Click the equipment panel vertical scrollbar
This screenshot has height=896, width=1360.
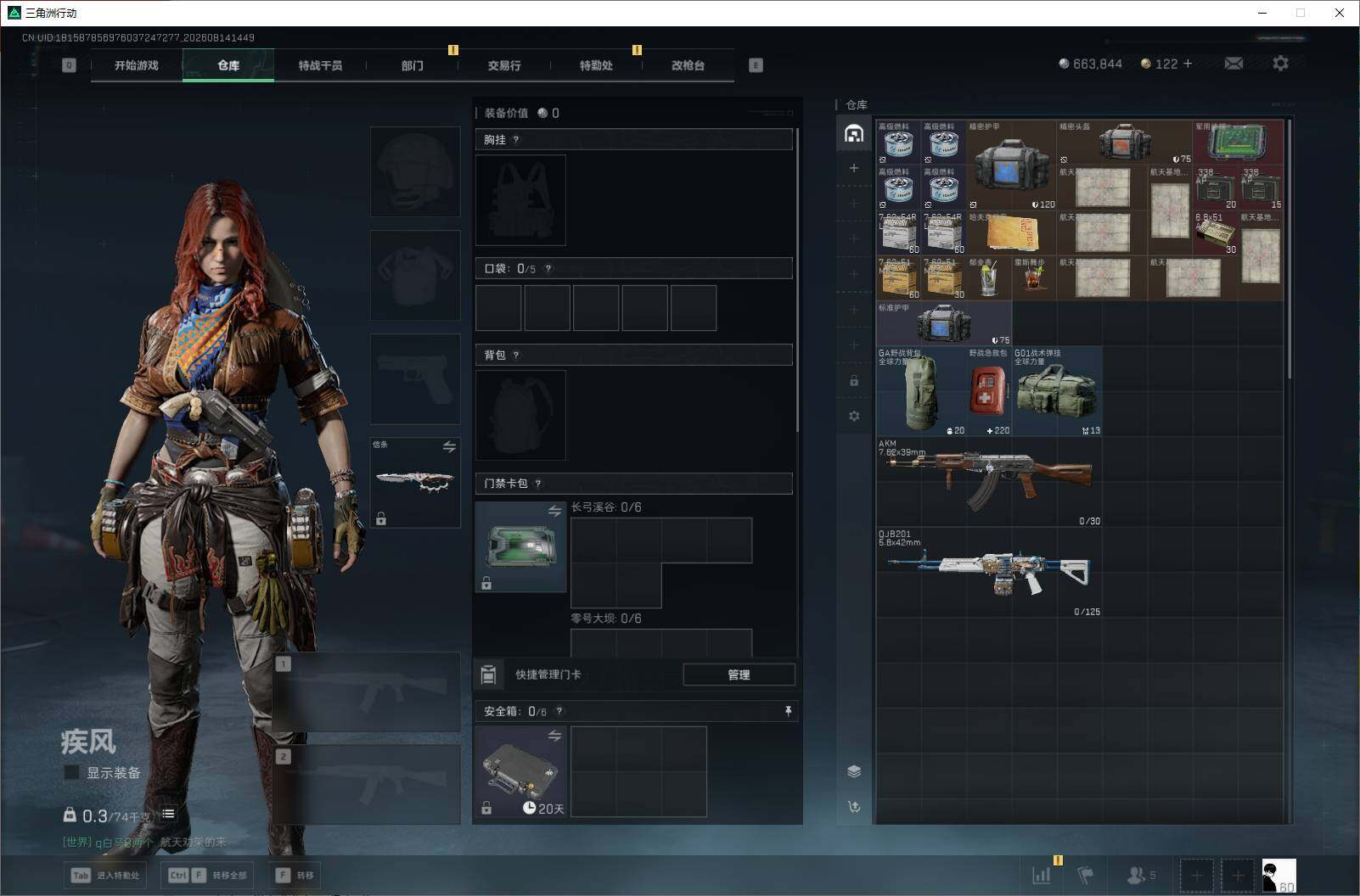tap(797, 280)
